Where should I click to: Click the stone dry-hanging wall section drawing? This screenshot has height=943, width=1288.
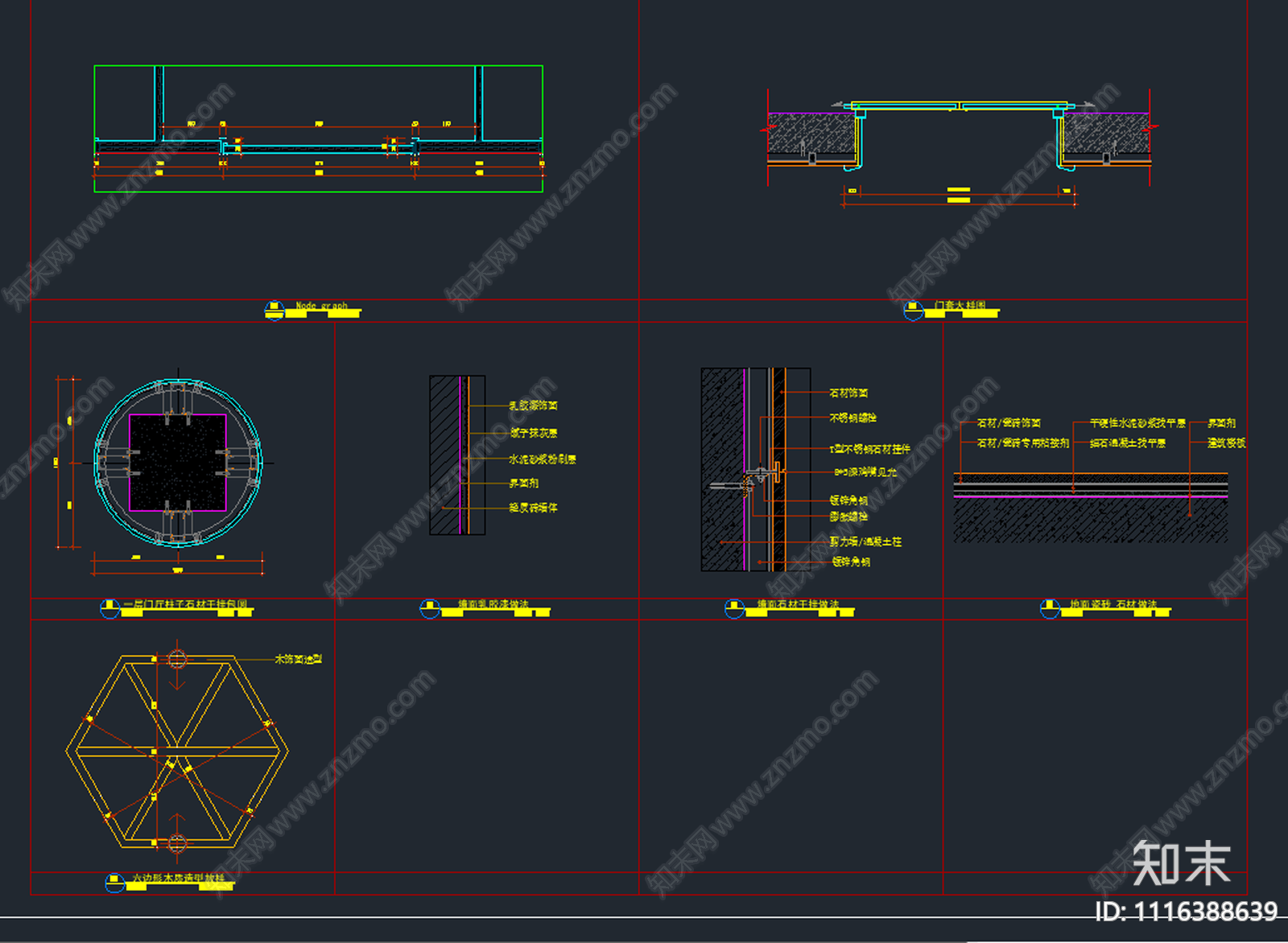[755, 470]
